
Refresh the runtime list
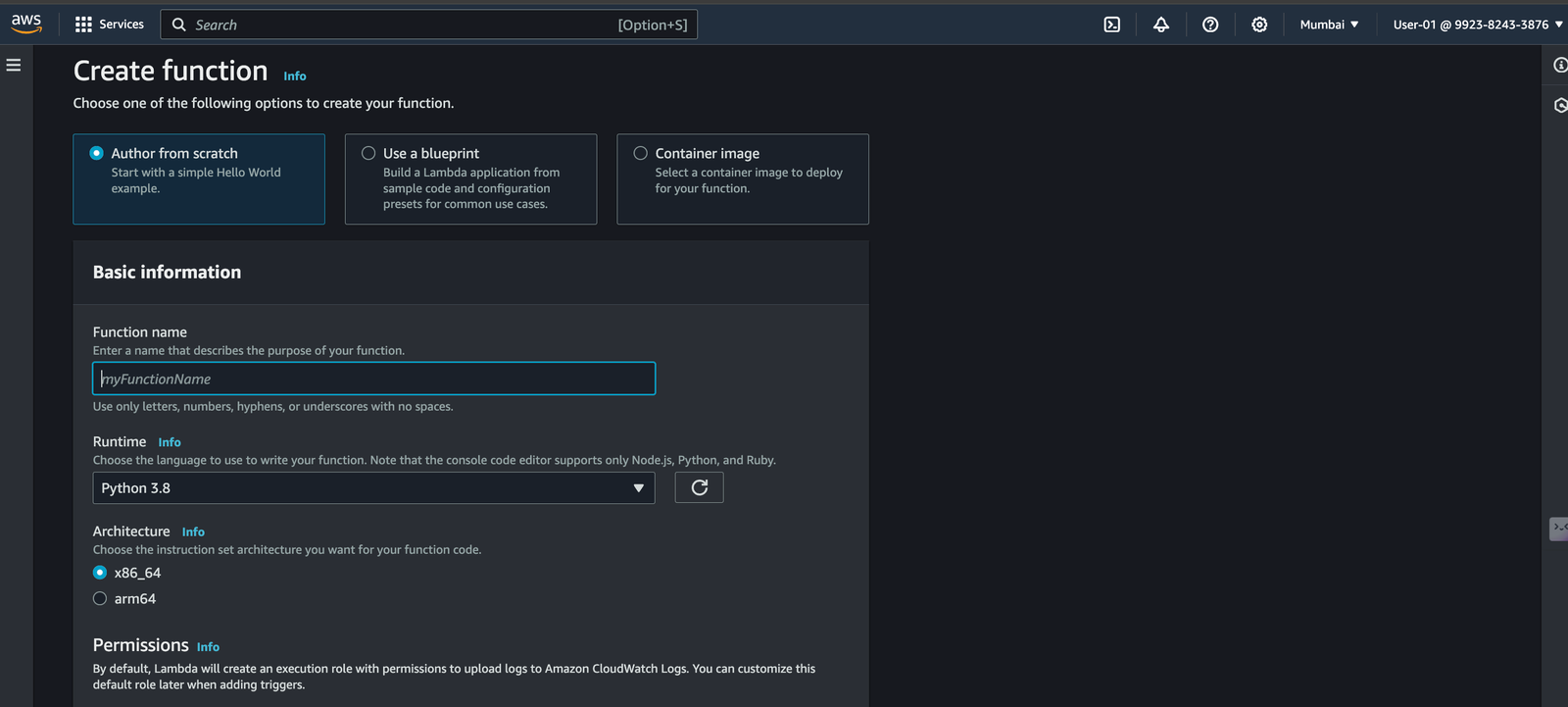pyautogui.click(x=699, y=487)
